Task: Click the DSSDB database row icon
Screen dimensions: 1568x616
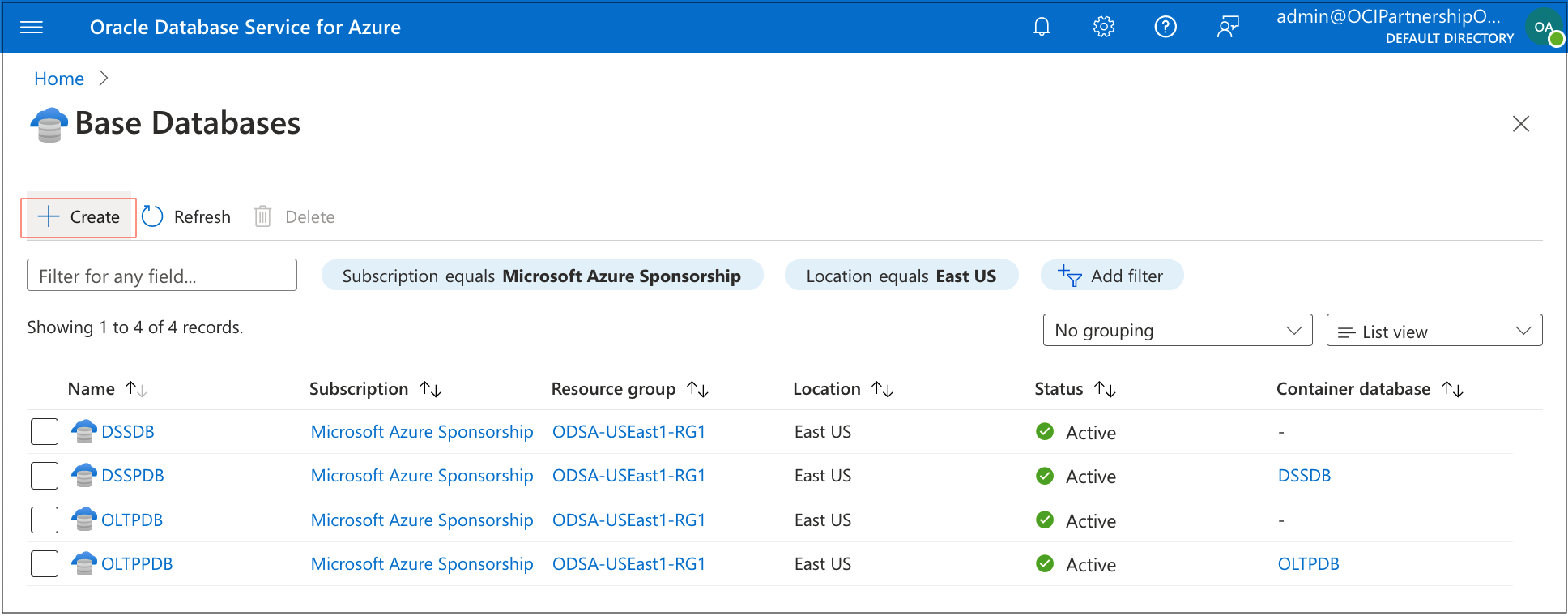Action: pos(84,432)
